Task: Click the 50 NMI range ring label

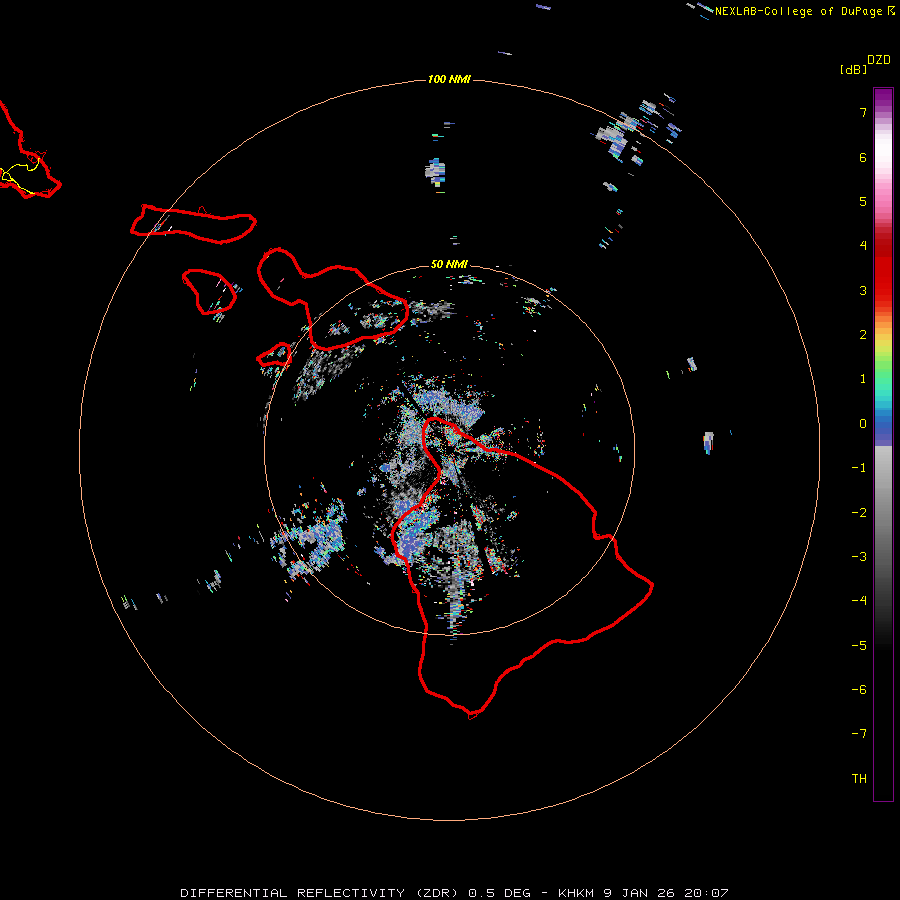Action: point(449,264)
